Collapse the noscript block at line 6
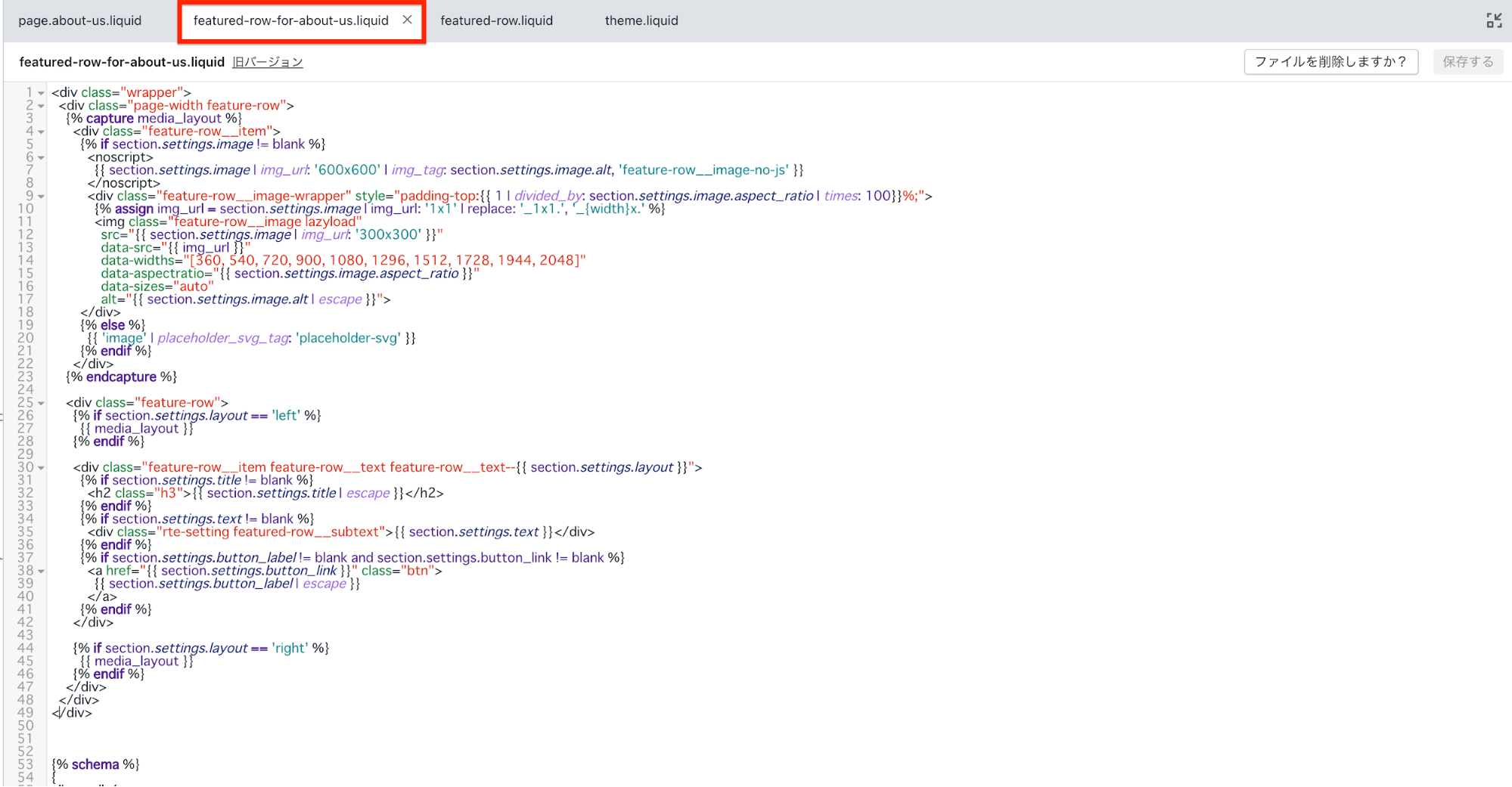 point(41,157)
